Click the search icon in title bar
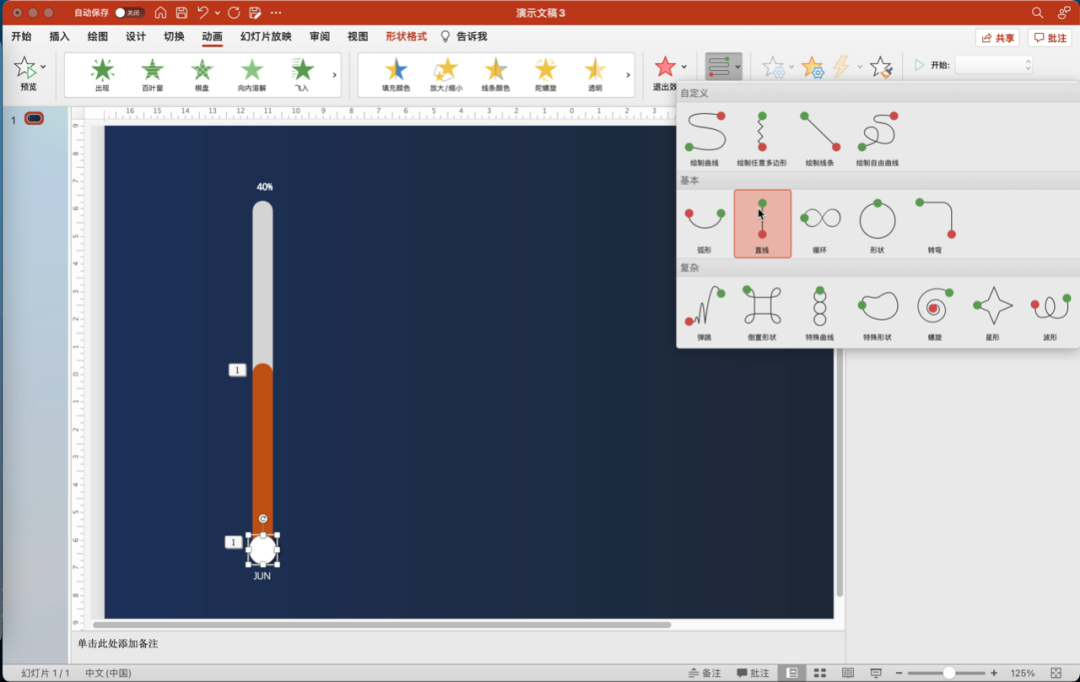 point(1037,12)
